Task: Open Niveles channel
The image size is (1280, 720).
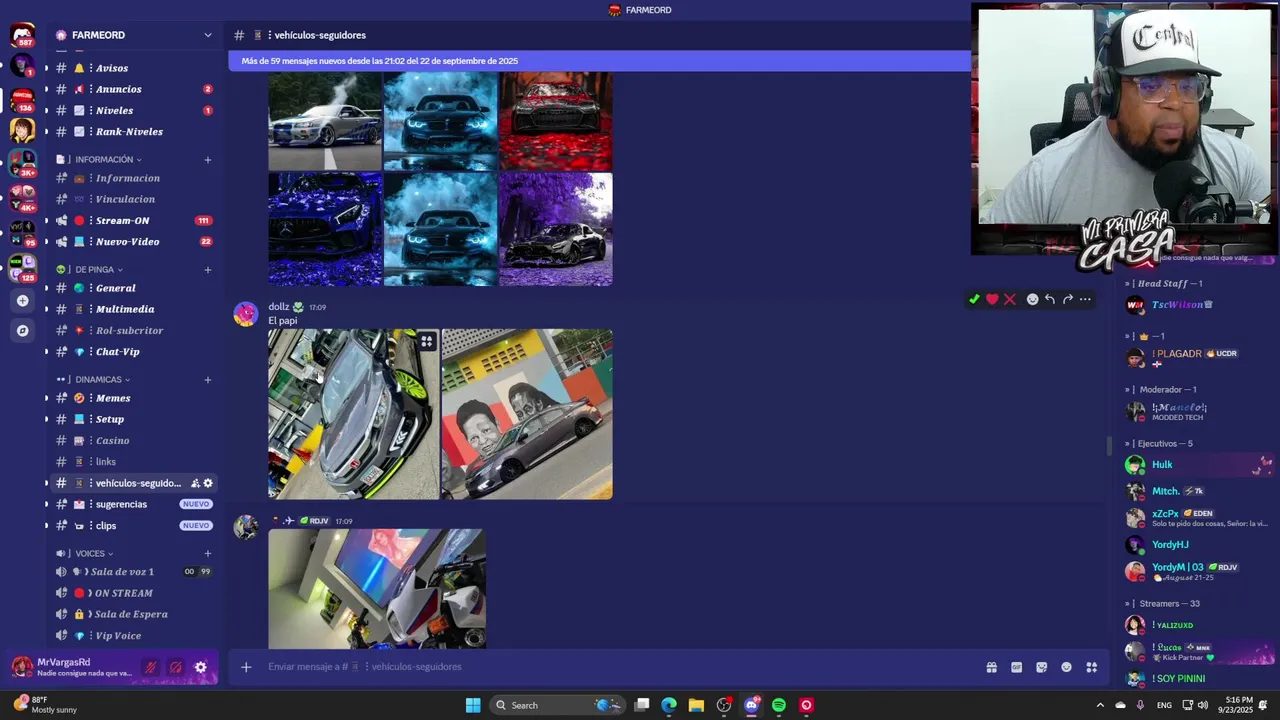Action: 134,110
